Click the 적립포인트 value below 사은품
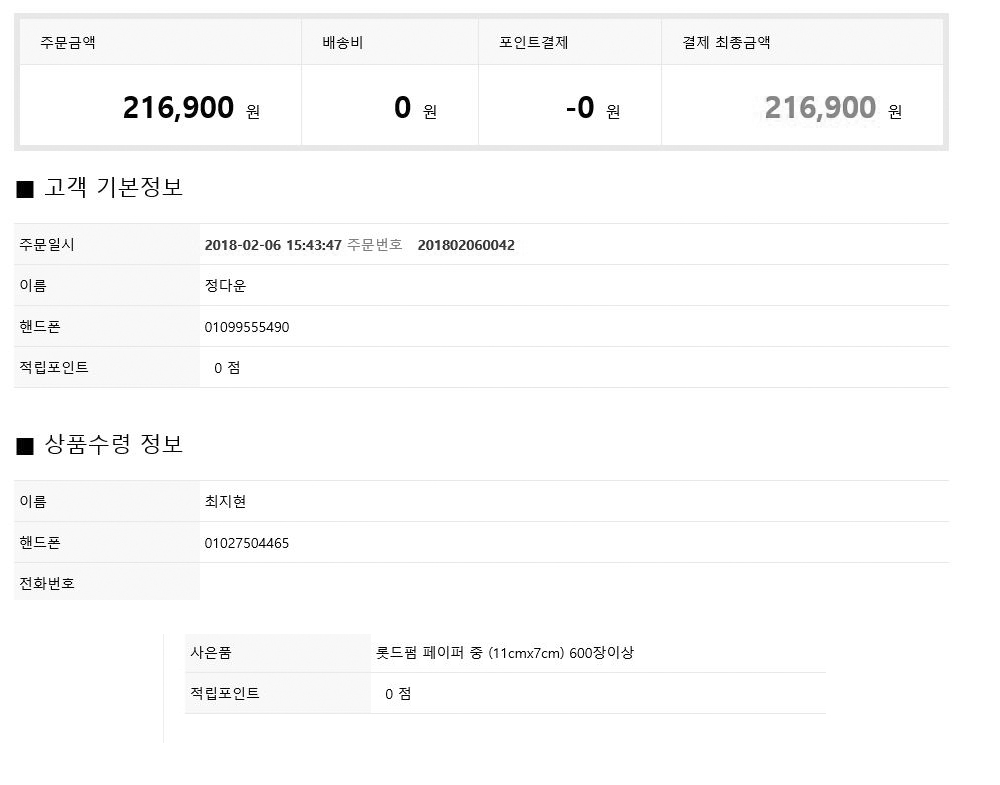The image size is (1000, 785). point(398,694)
